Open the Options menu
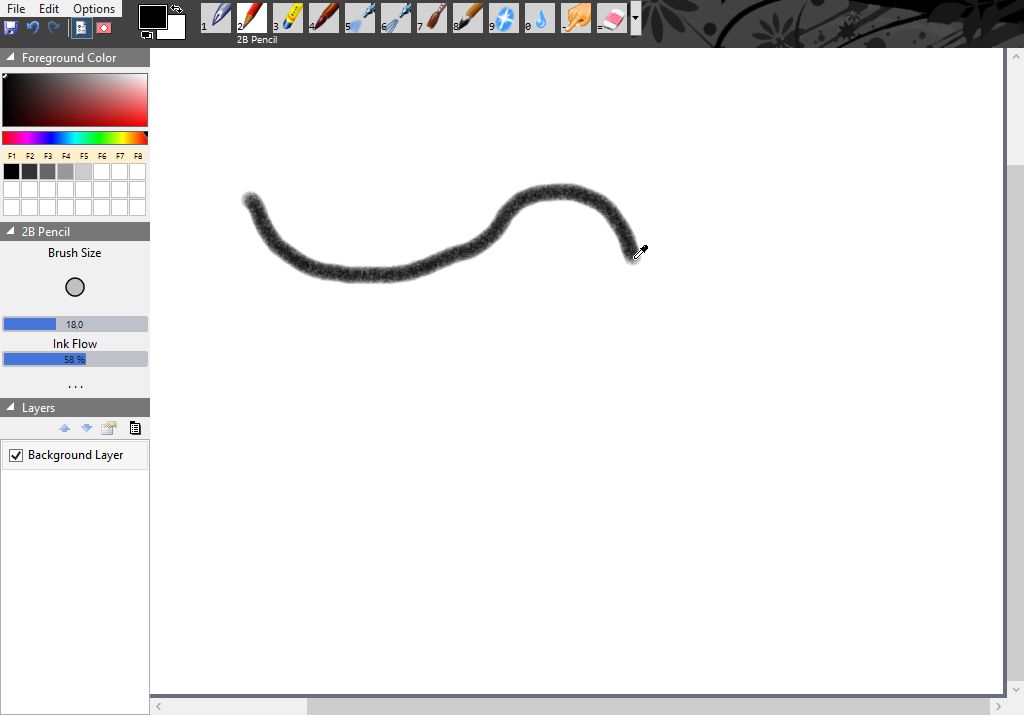This screenshot has width=1024, height=715. tap(94, 8)
